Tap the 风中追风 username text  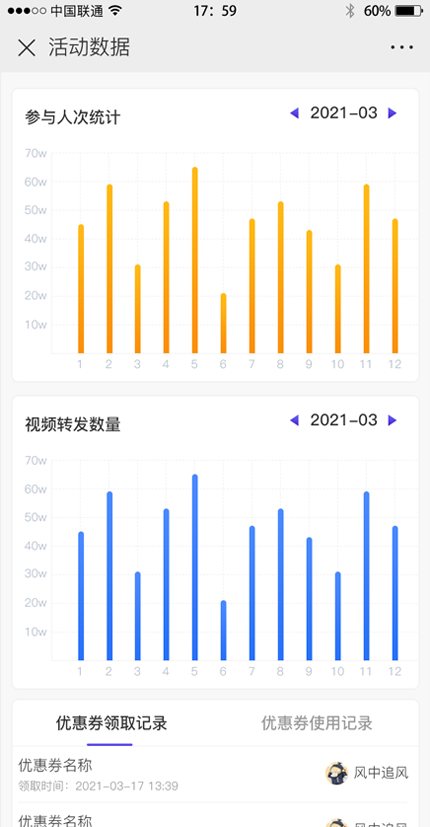tap(380, 774)
